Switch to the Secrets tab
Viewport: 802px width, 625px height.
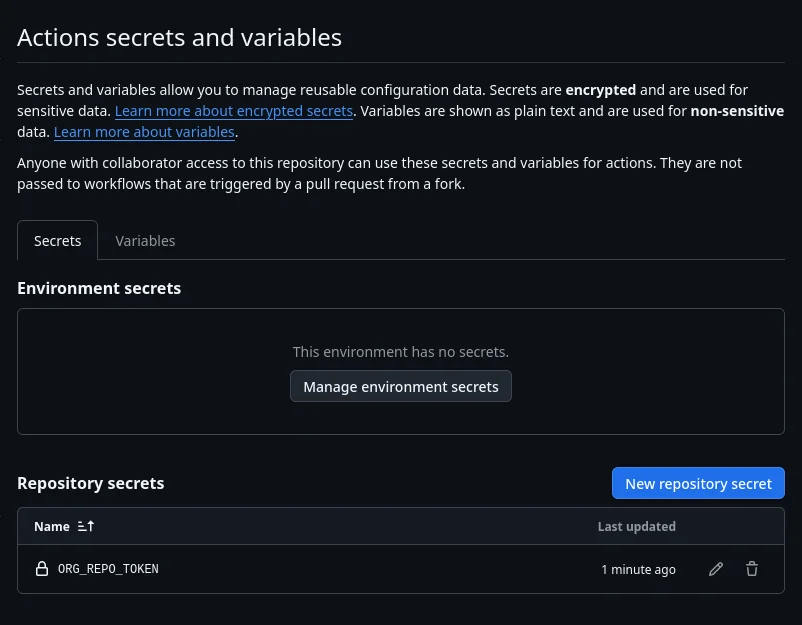(x=57, y=240)
